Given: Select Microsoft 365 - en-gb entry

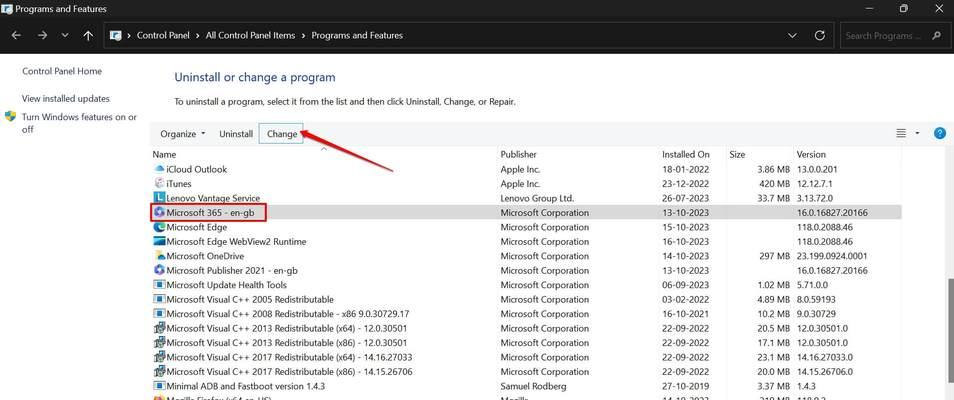Looking at the screenshot, I should click(210, 212).
